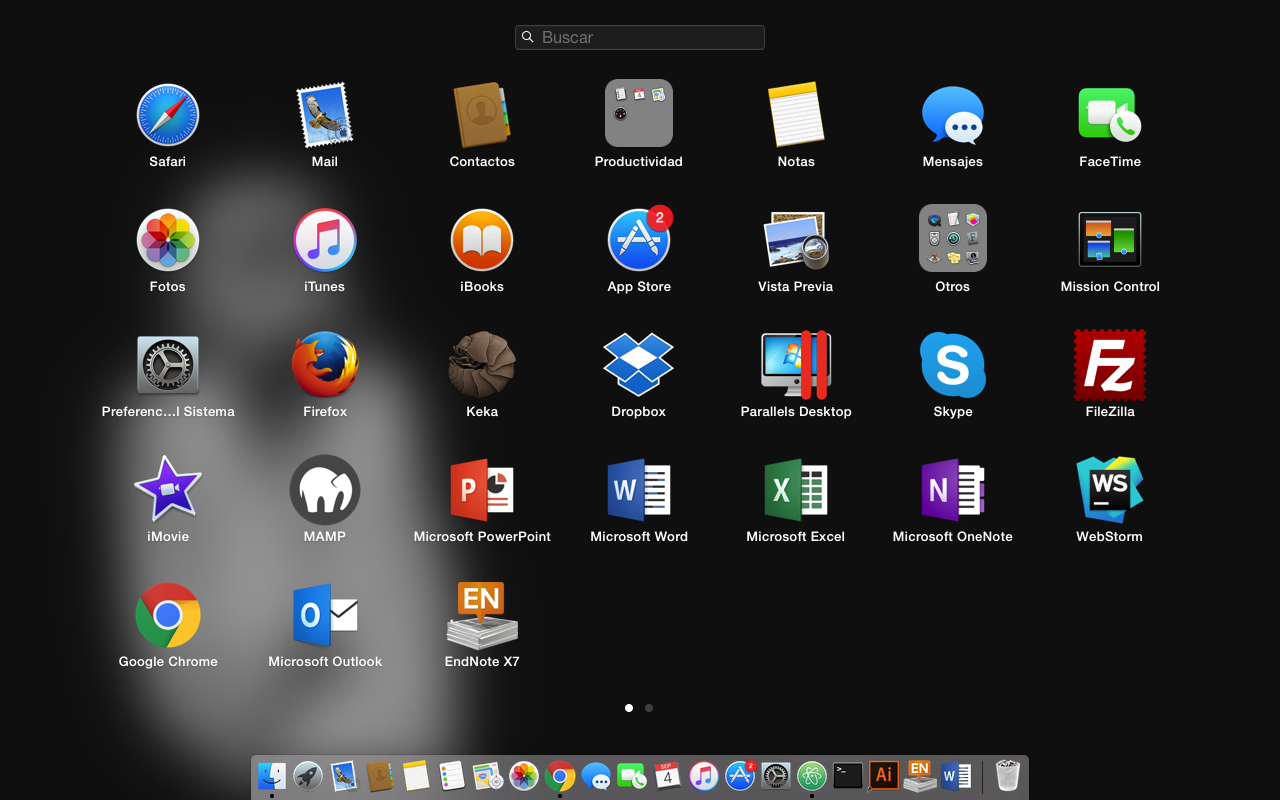Open App Store in the Launchpad grid
Image resolution: width=1280 pixels, height=800 pixels.
(639, 240)
